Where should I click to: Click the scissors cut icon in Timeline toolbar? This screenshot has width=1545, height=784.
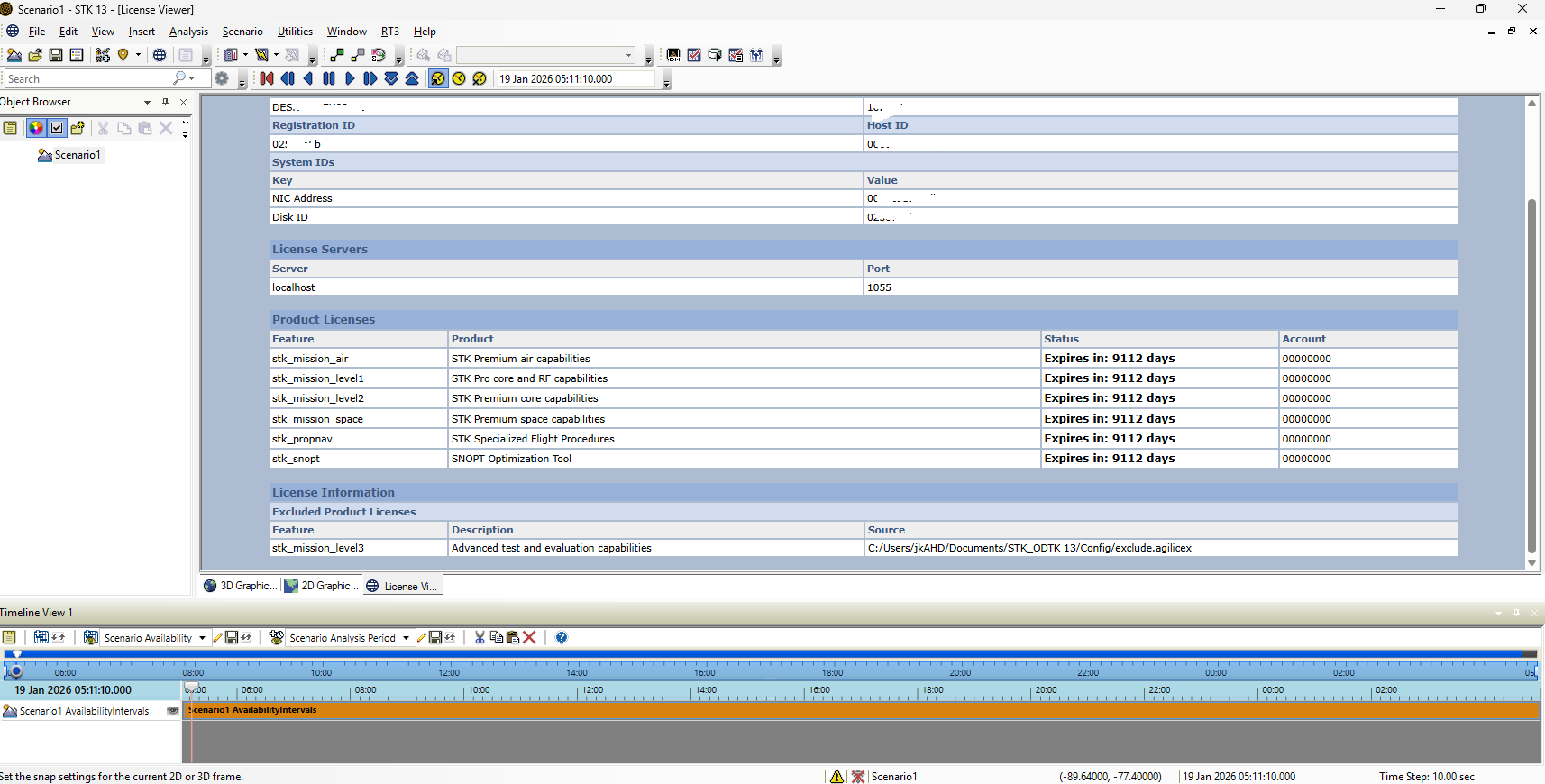(480, 638)
